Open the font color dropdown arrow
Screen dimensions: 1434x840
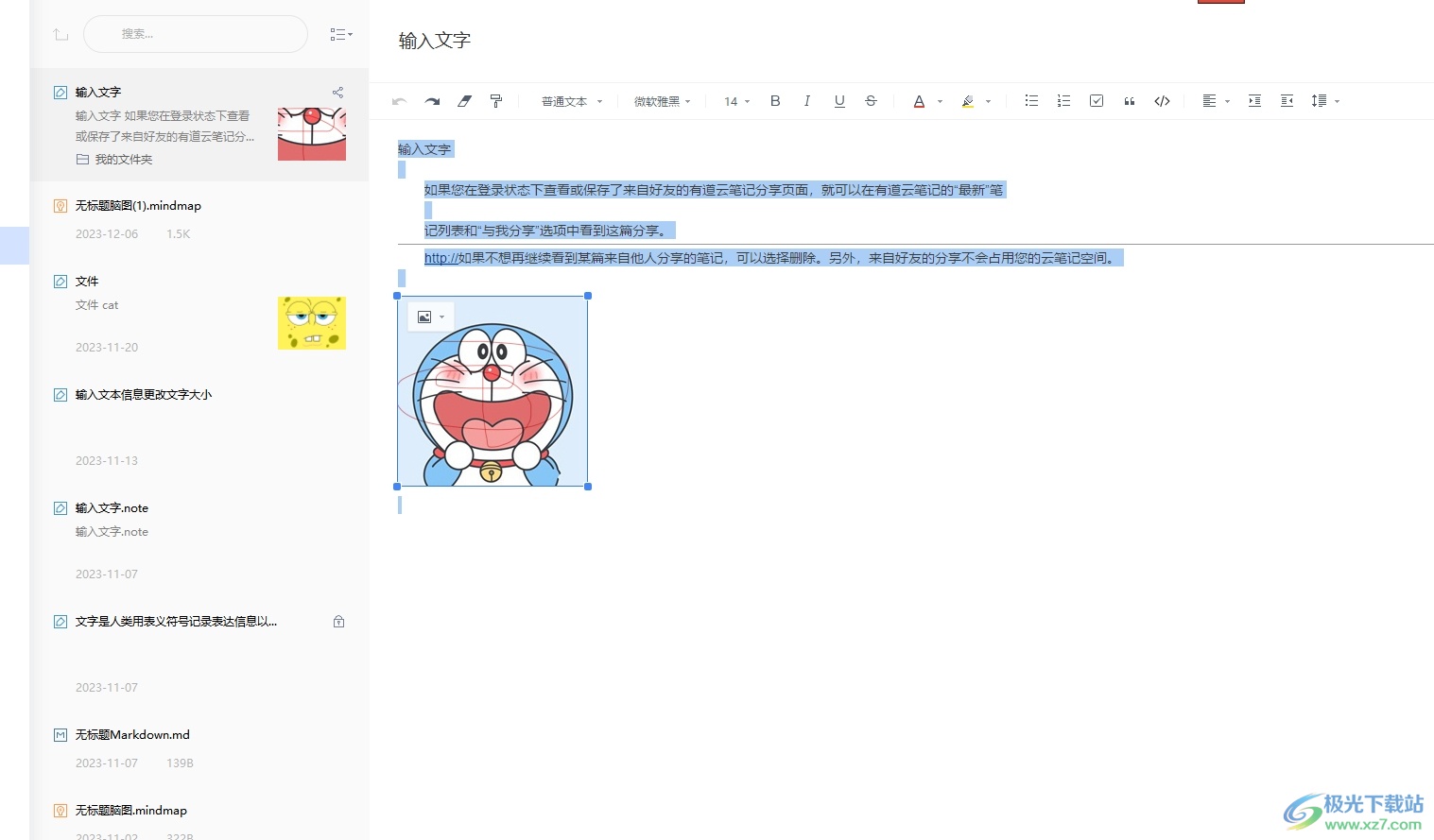point(940,101)
